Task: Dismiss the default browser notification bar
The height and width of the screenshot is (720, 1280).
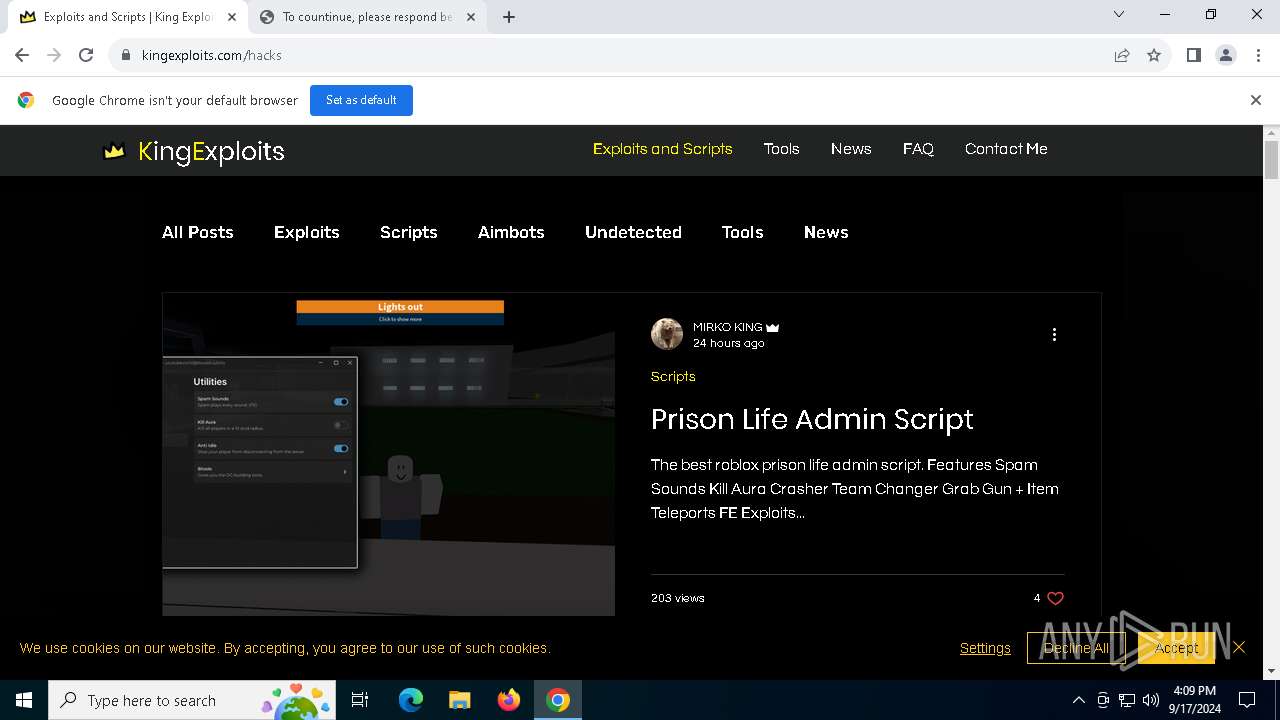Action: click(x=1256, y=100)
